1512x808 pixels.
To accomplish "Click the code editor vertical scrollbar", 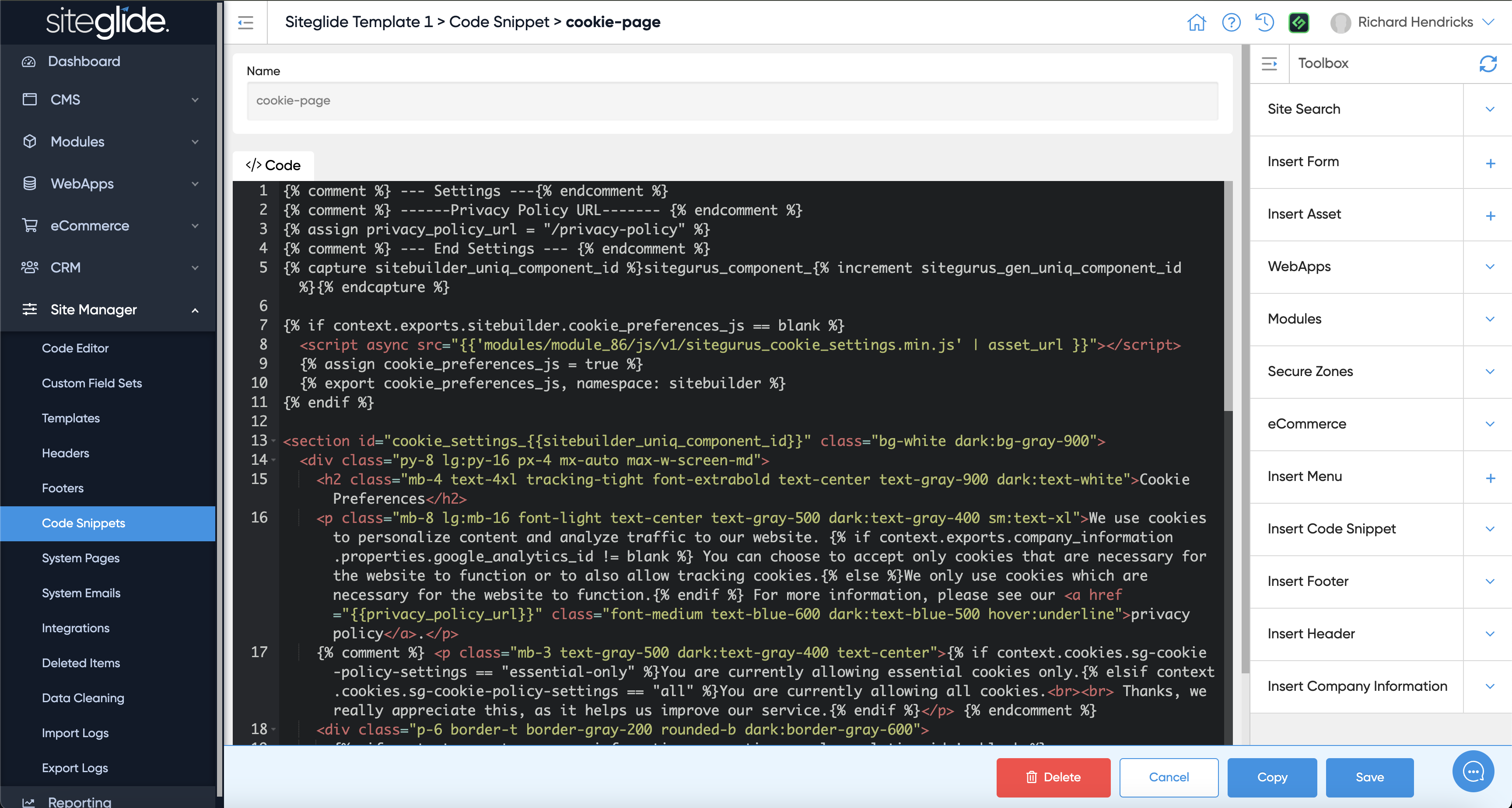I will tap(1228, 293).
